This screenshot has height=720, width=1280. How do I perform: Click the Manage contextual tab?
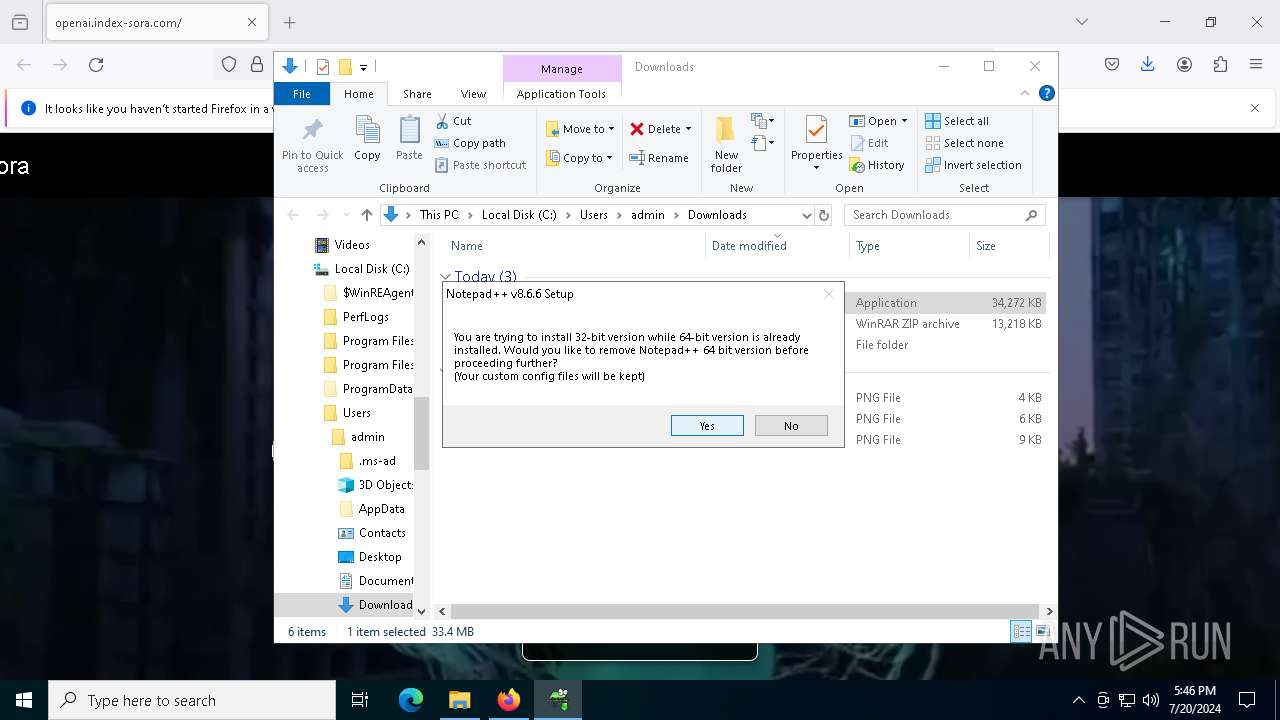point(561,69)
